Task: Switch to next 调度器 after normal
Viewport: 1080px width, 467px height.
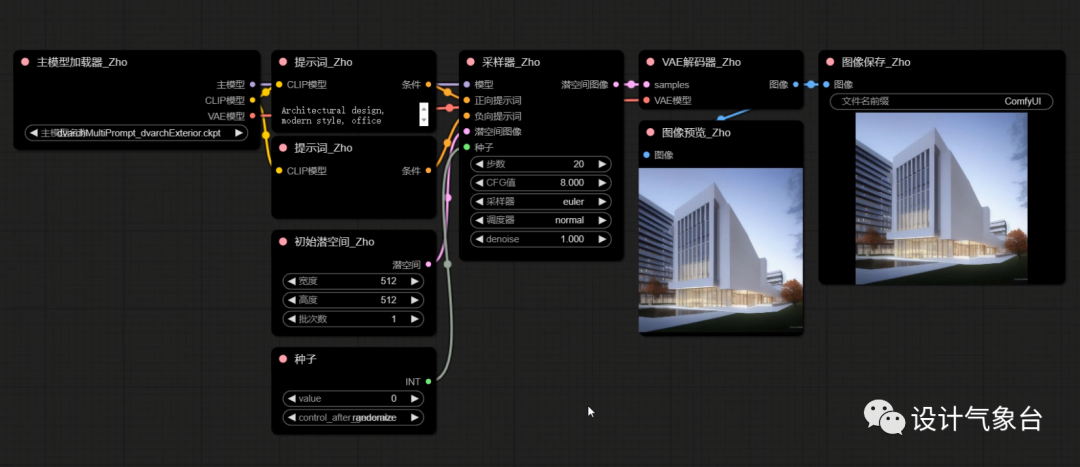Action: pyautogui.click(x=601, y=220)
